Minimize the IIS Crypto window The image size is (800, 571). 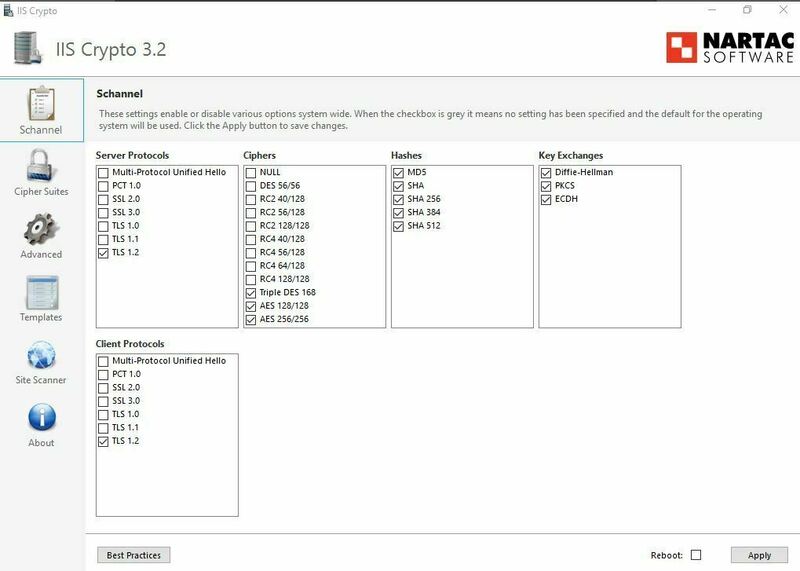pyautogui.click(x=712, y=10)
